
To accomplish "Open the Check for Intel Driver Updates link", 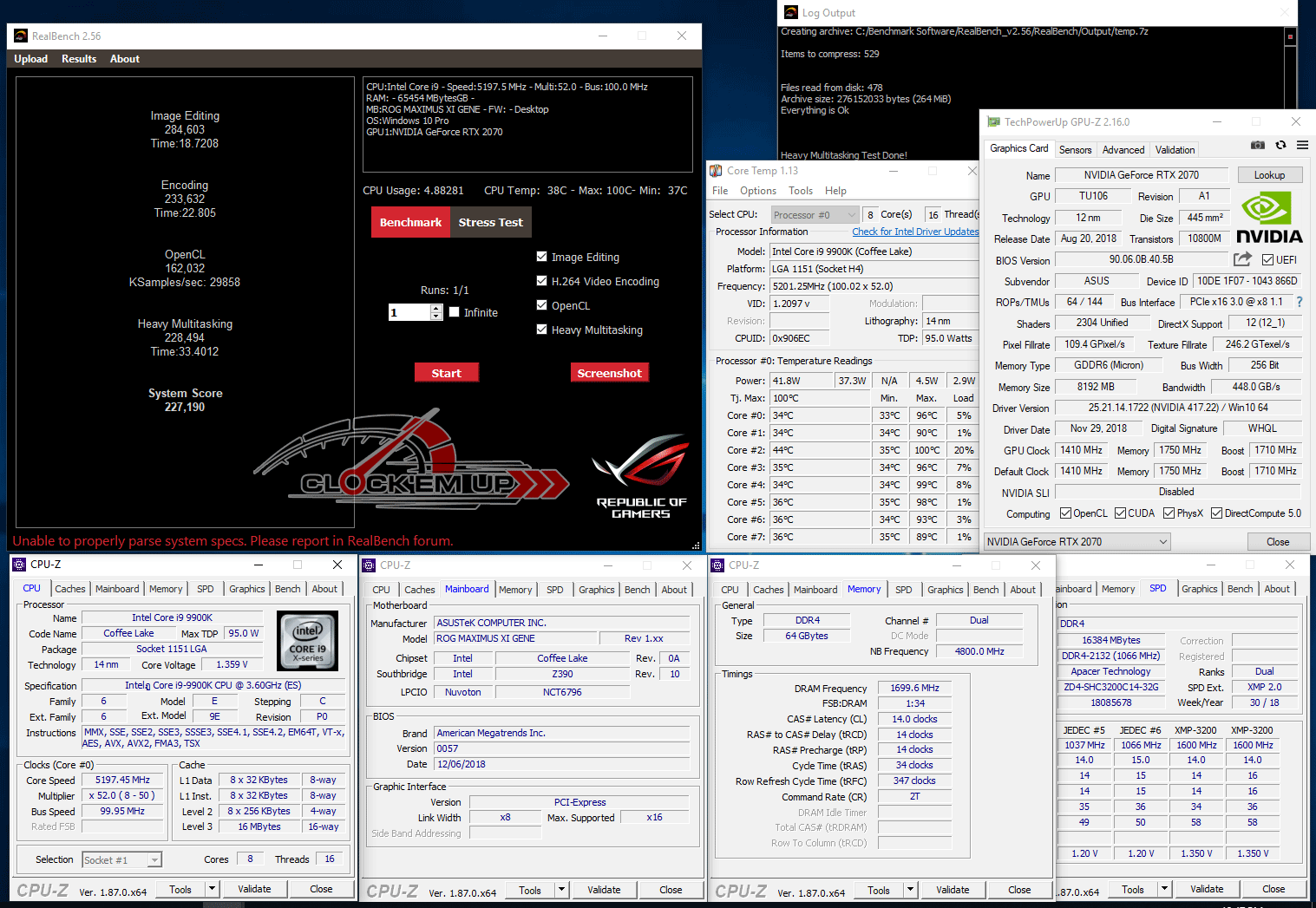I will pyautogui.click(x=915, y=232).
